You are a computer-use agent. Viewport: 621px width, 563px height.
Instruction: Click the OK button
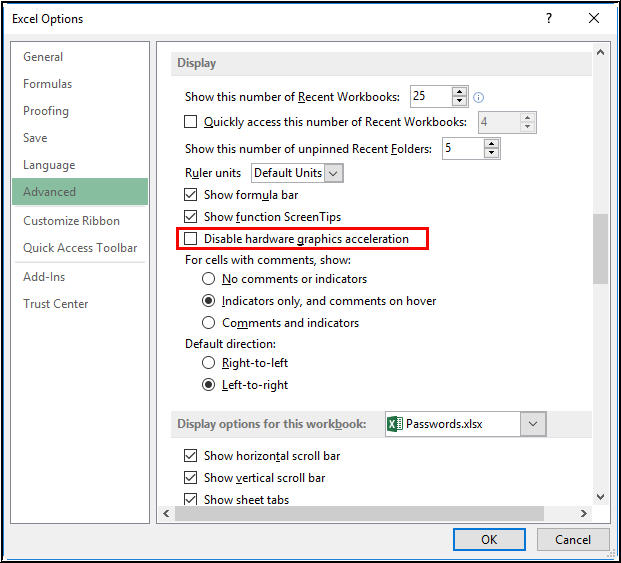(489, 539)
